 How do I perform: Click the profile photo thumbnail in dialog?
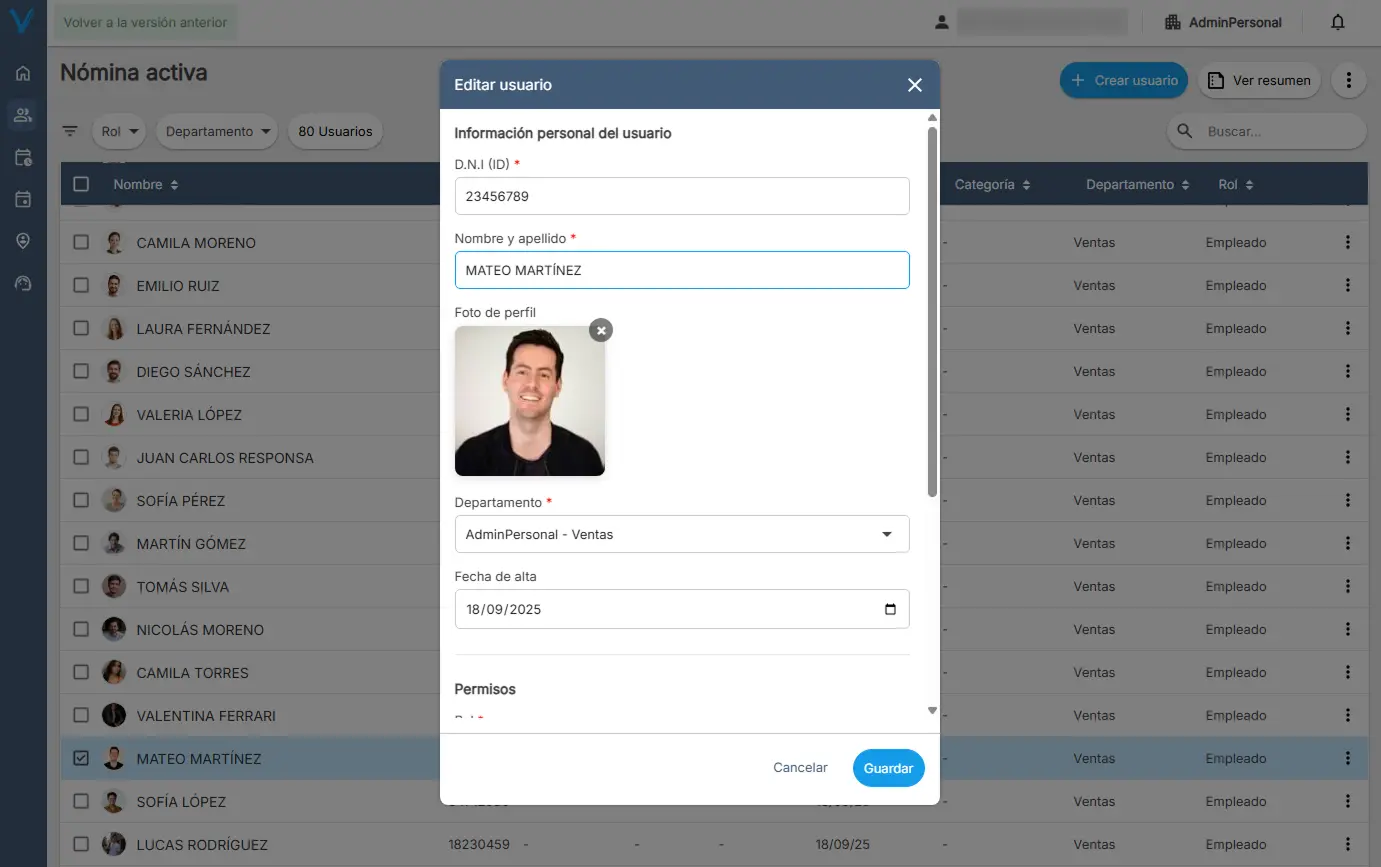pyautogui.click(x=530, y=401)
